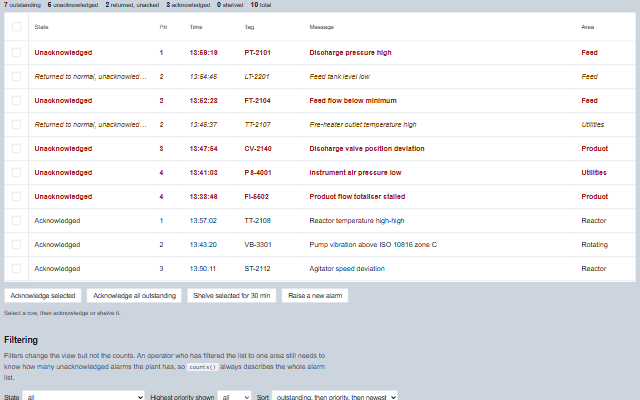Click Reactor temperature high-high message

point(357,220)
